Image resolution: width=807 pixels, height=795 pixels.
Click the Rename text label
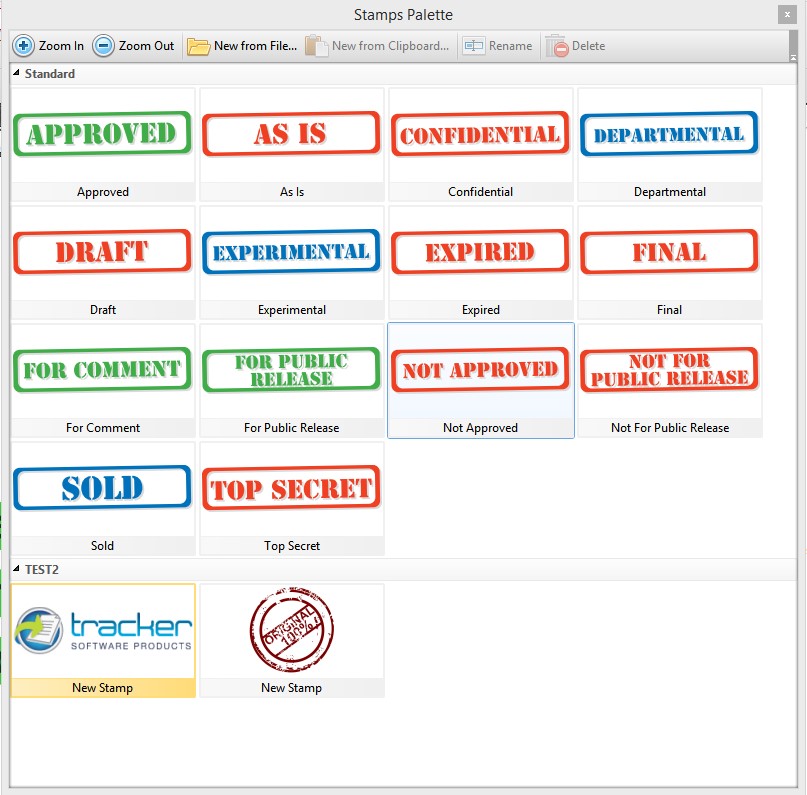[x=510, y=46]
